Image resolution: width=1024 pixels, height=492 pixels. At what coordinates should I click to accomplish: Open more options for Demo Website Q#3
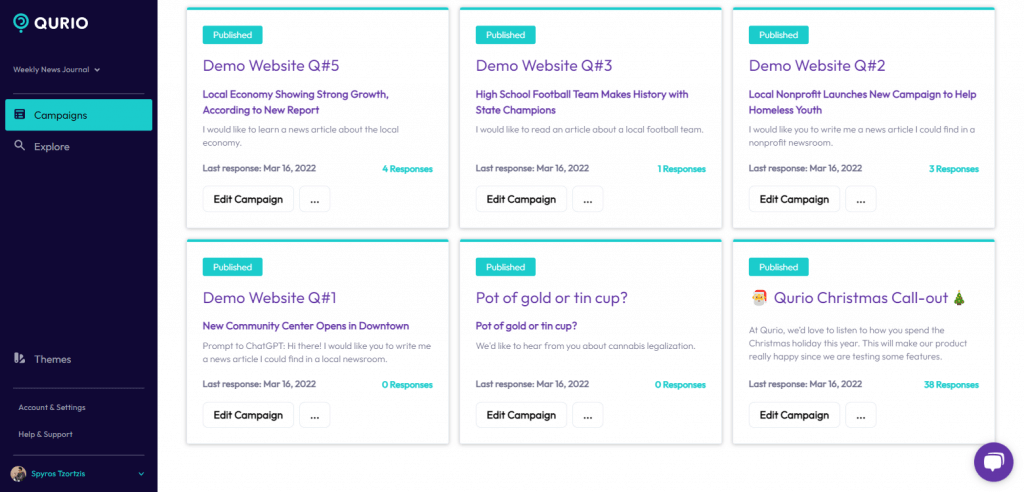[588, 199]
